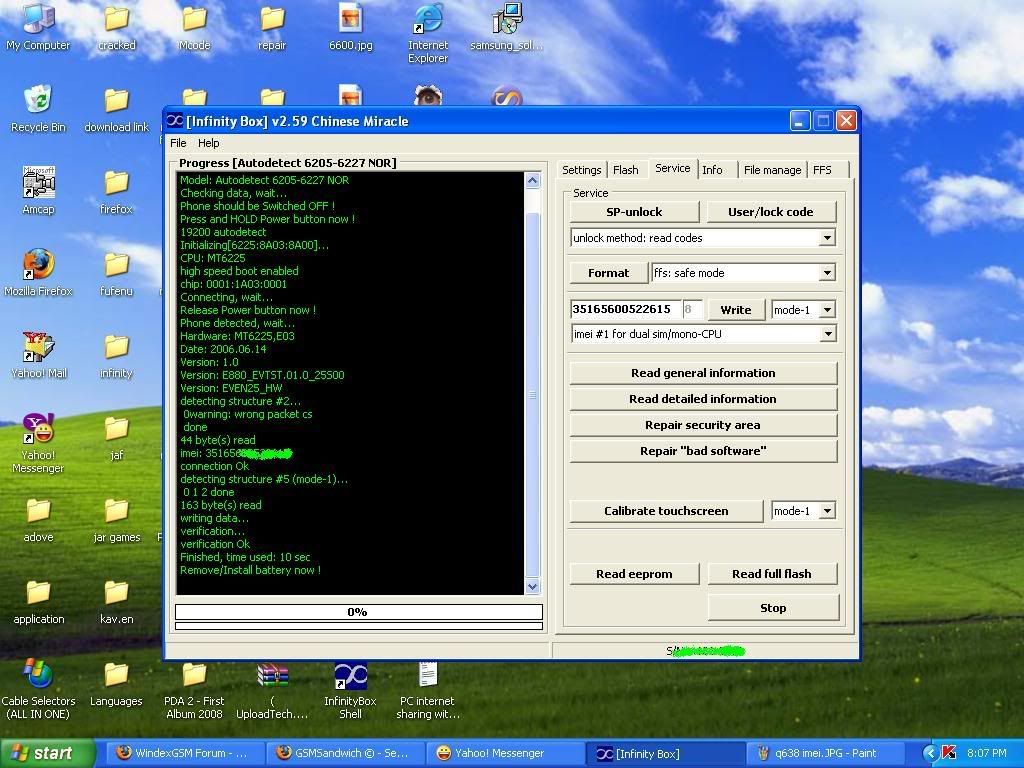
Task: Click Read general information
Action: pos(703,373)
